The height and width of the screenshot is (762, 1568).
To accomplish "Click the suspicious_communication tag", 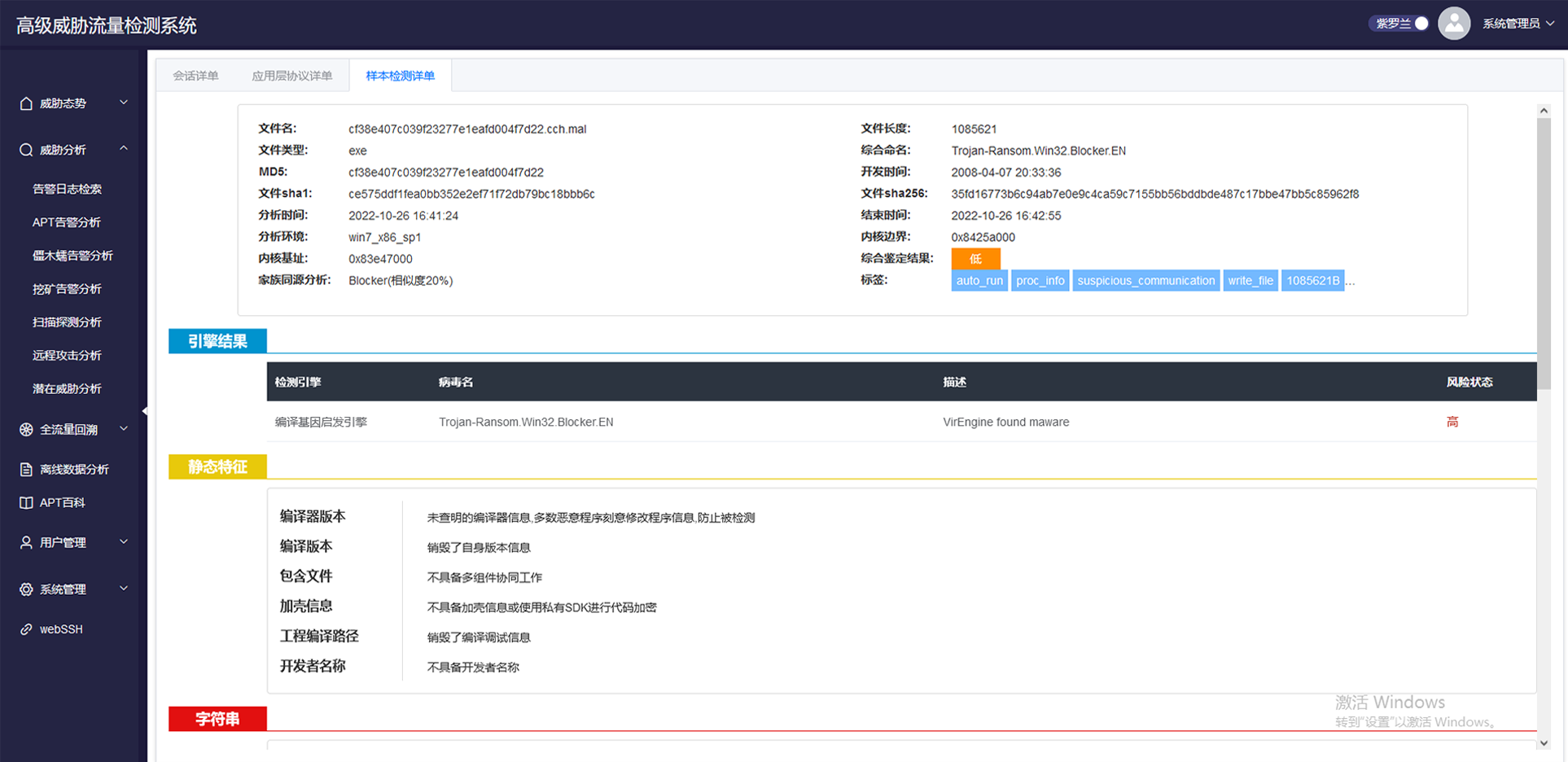I will 1145,280.
